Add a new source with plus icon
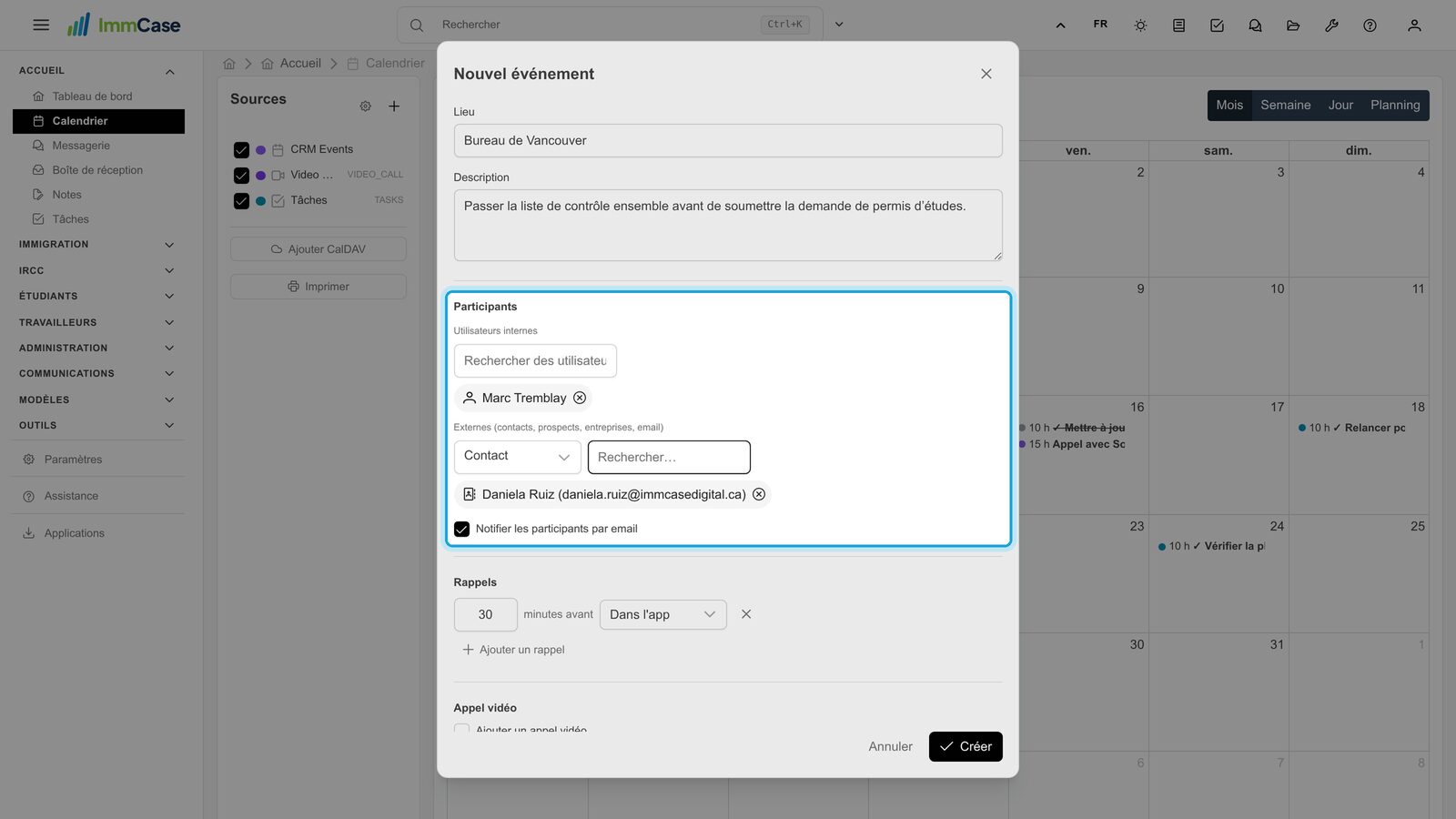Image resolution: width=1456 pixels, height=819 pixels. pos(394,106)
